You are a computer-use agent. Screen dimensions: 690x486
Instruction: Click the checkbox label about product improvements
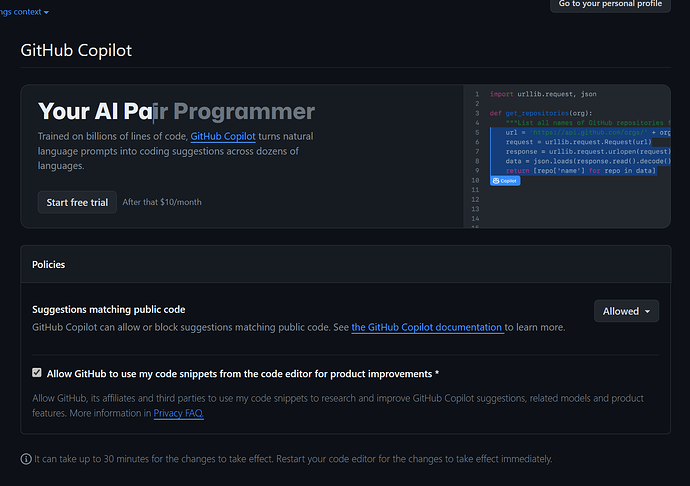[243, 374]
